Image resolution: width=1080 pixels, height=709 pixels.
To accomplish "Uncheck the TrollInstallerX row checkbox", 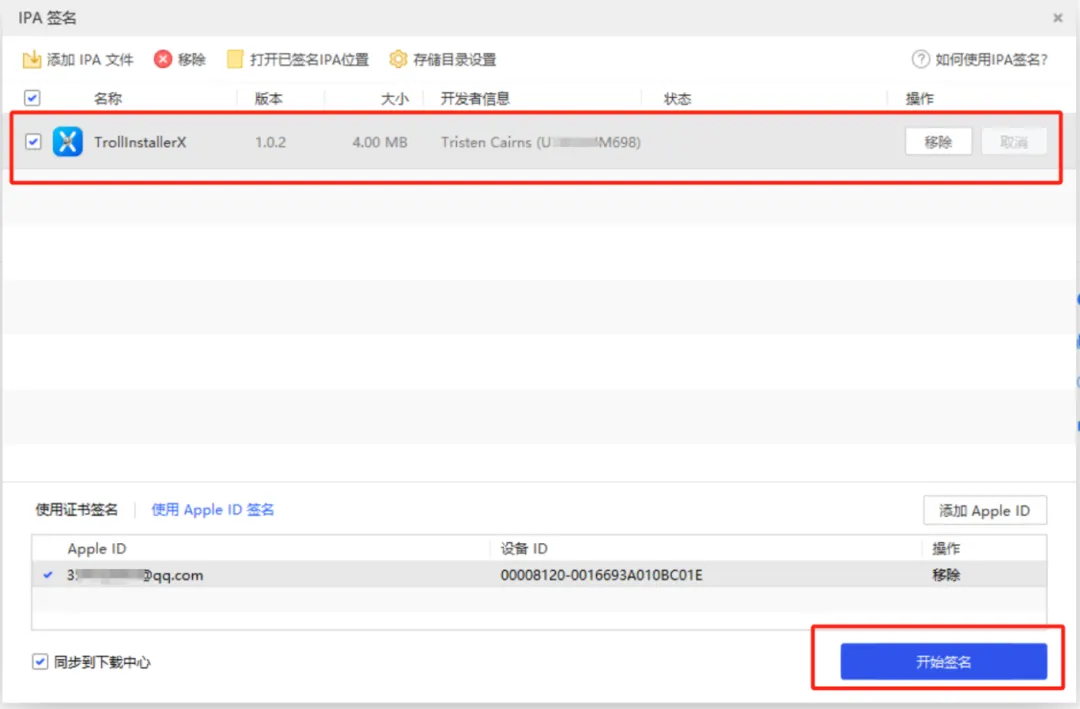I will [32, 141].
